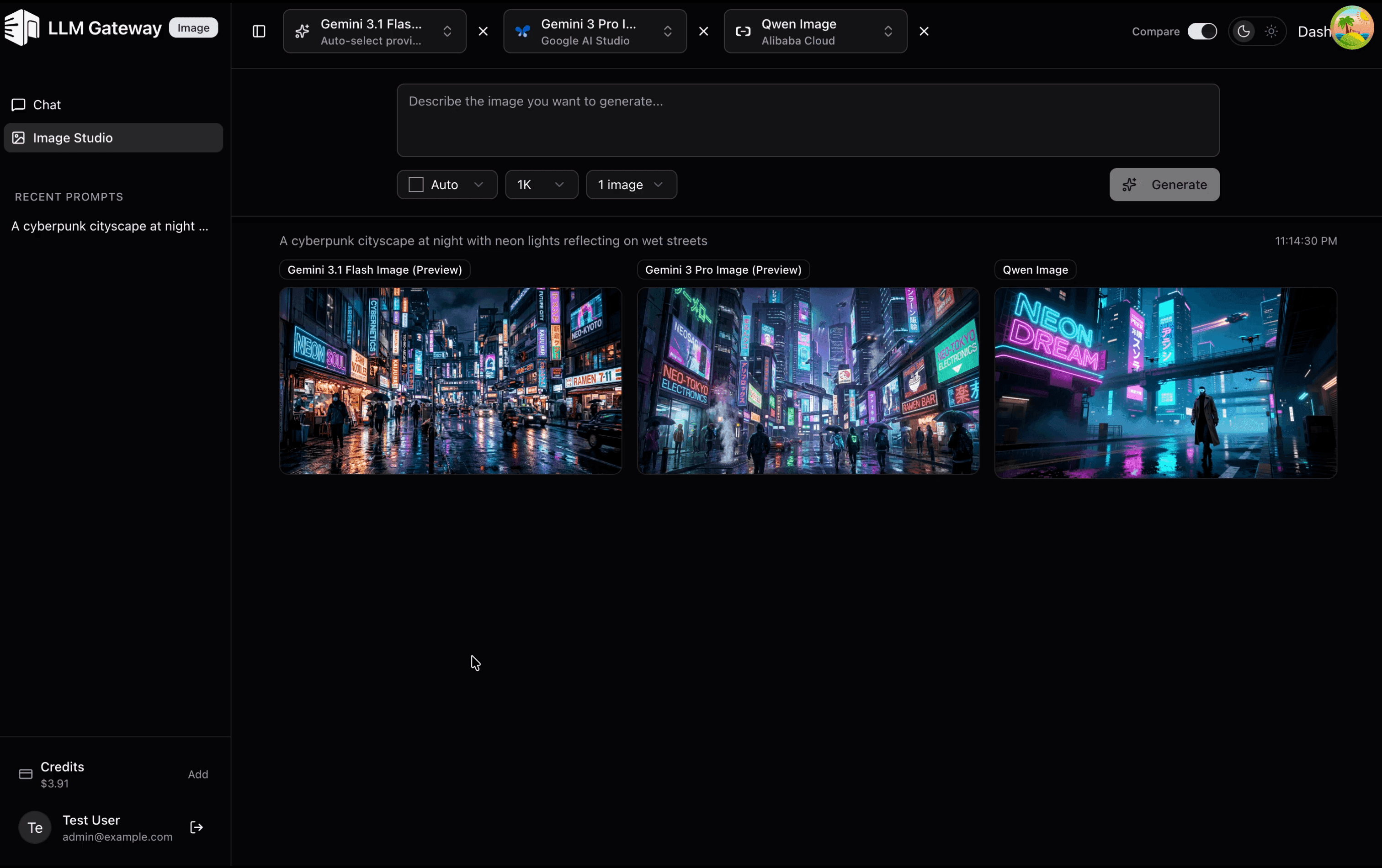Click the image description prompt field
1382x868 pixels.
(808, 121)
